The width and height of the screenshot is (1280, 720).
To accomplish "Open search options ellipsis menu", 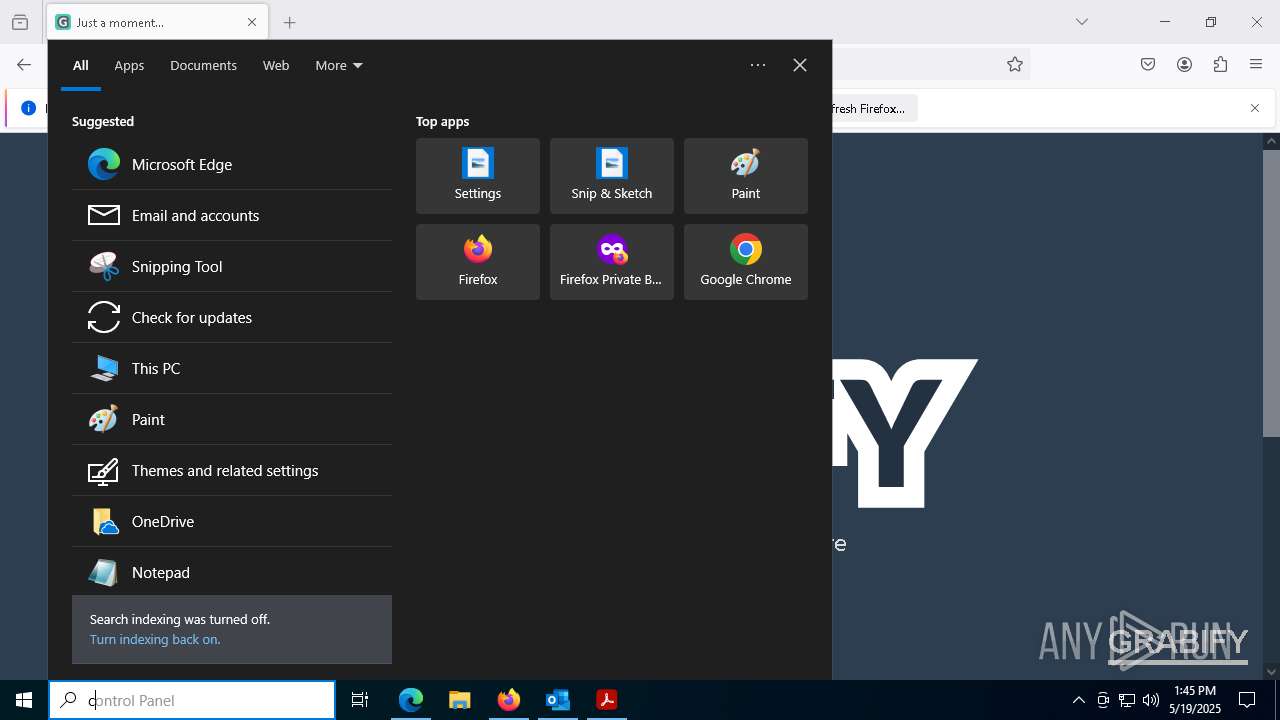I will point(758,65).
